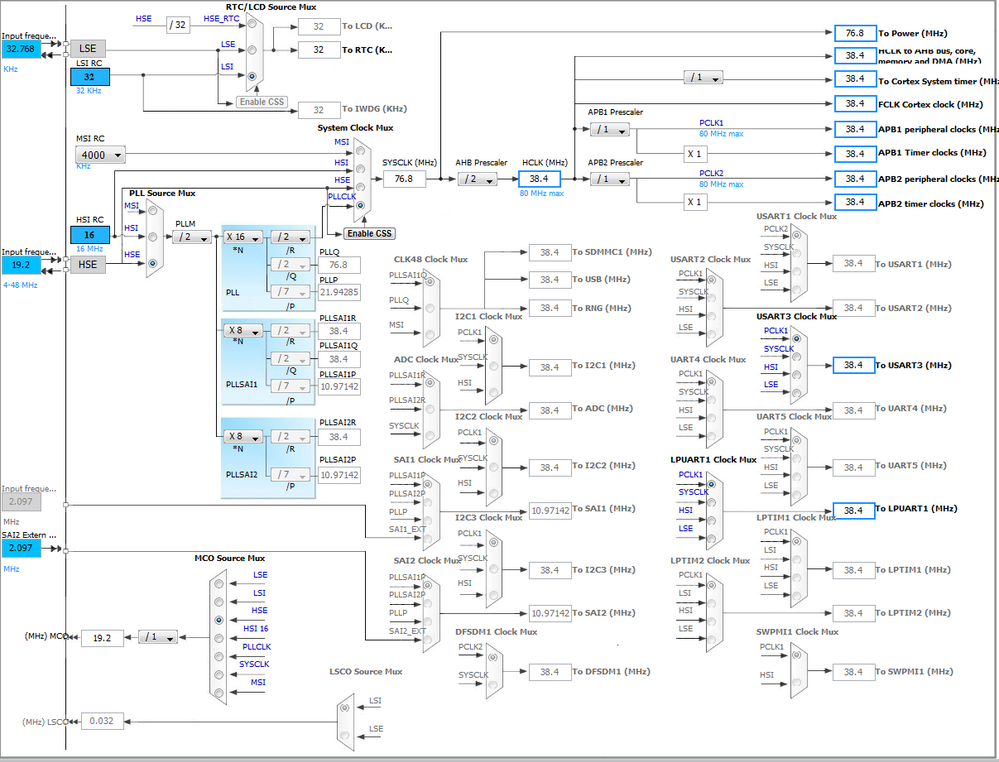Select HSE radio in System Clock Mux
The image size is (999, 762).
(x=361, y=187)
